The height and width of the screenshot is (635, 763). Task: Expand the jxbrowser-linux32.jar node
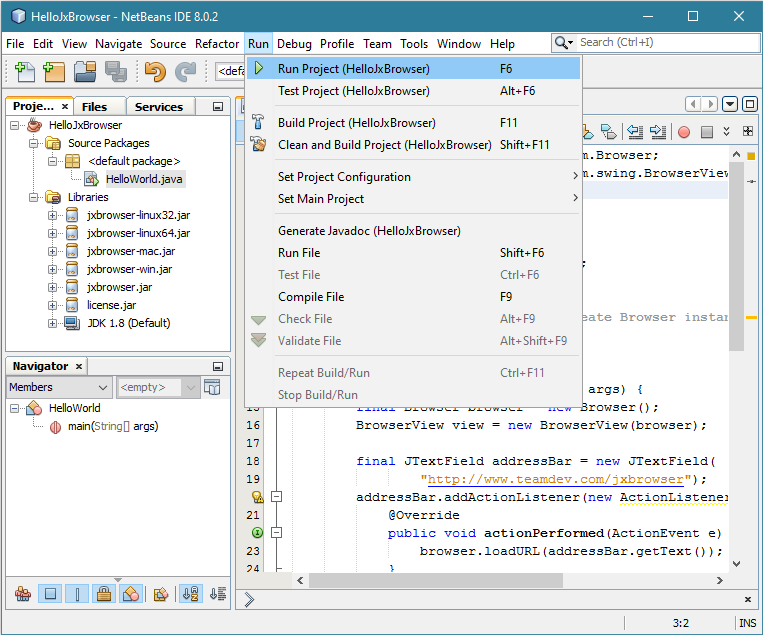pyautogui.click(x=52, y=215)
